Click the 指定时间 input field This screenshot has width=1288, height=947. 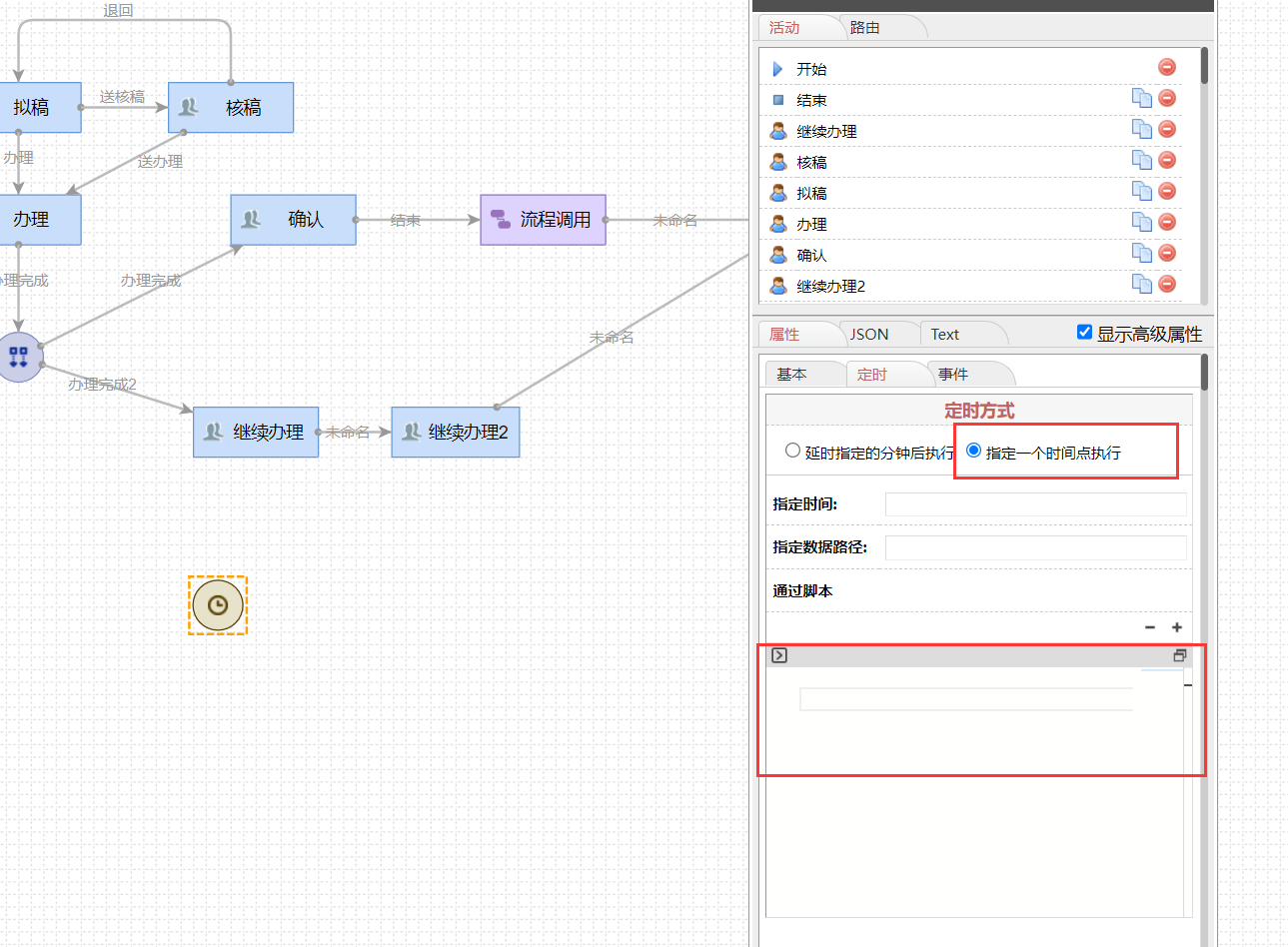[x=1035, y=504]
